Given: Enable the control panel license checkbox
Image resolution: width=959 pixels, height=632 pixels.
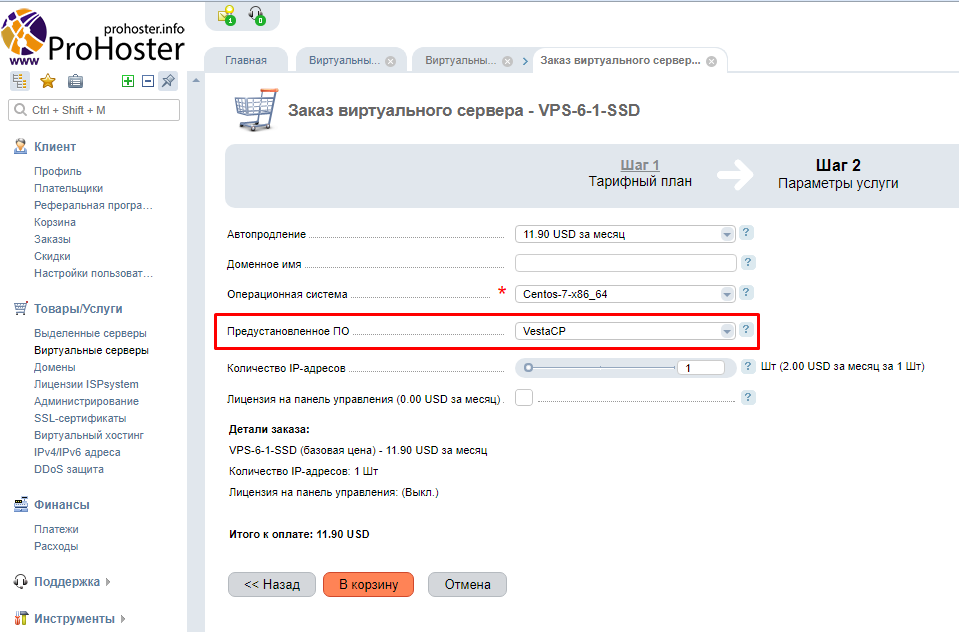Looking at the screenshot, I should pyautogui.click(x=523, y=398).
